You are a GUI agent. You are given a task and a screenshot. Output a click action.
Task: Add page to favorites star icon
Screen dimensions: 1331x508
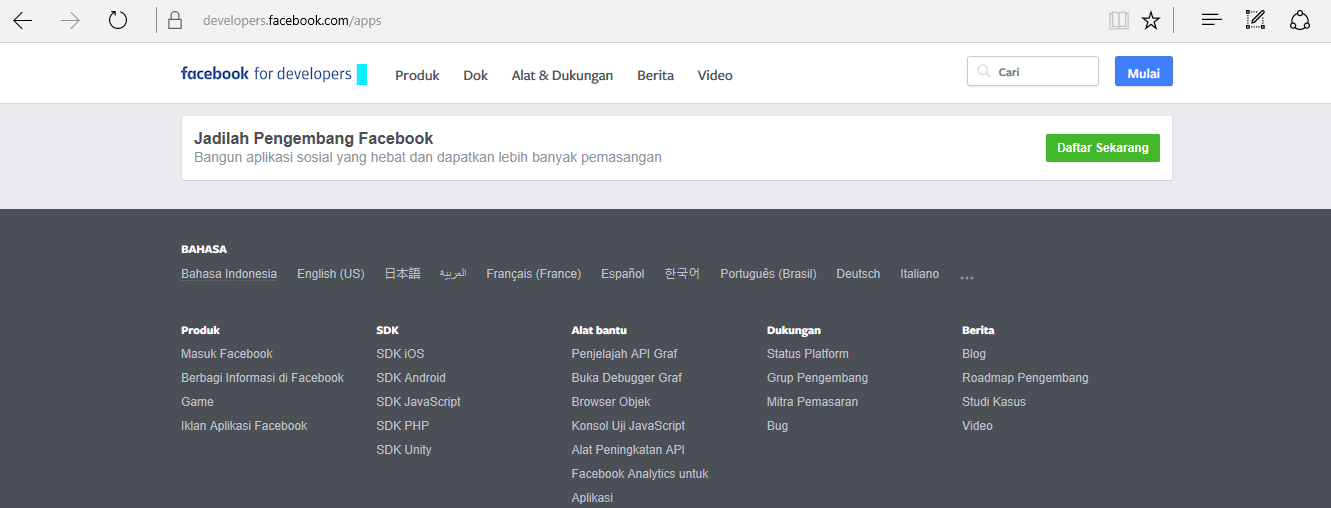coord(1151,20)
